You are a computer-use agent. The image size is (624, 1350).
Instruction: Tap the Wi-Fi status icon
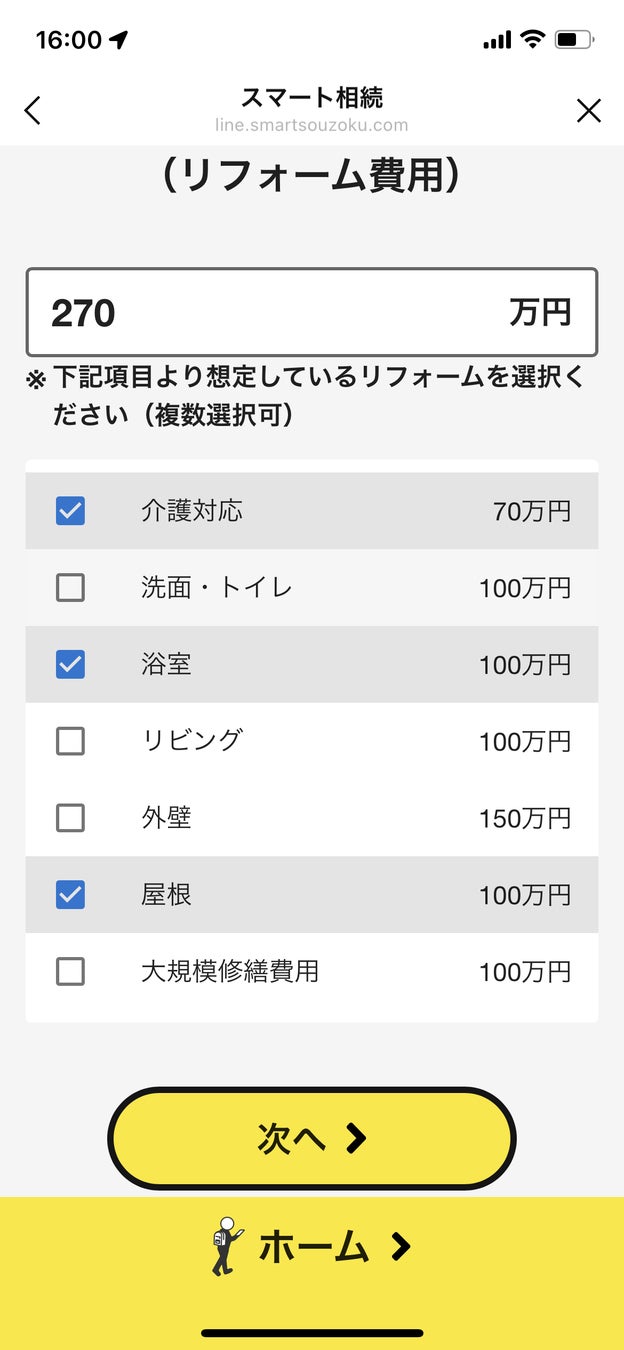[x=533, y=39]
